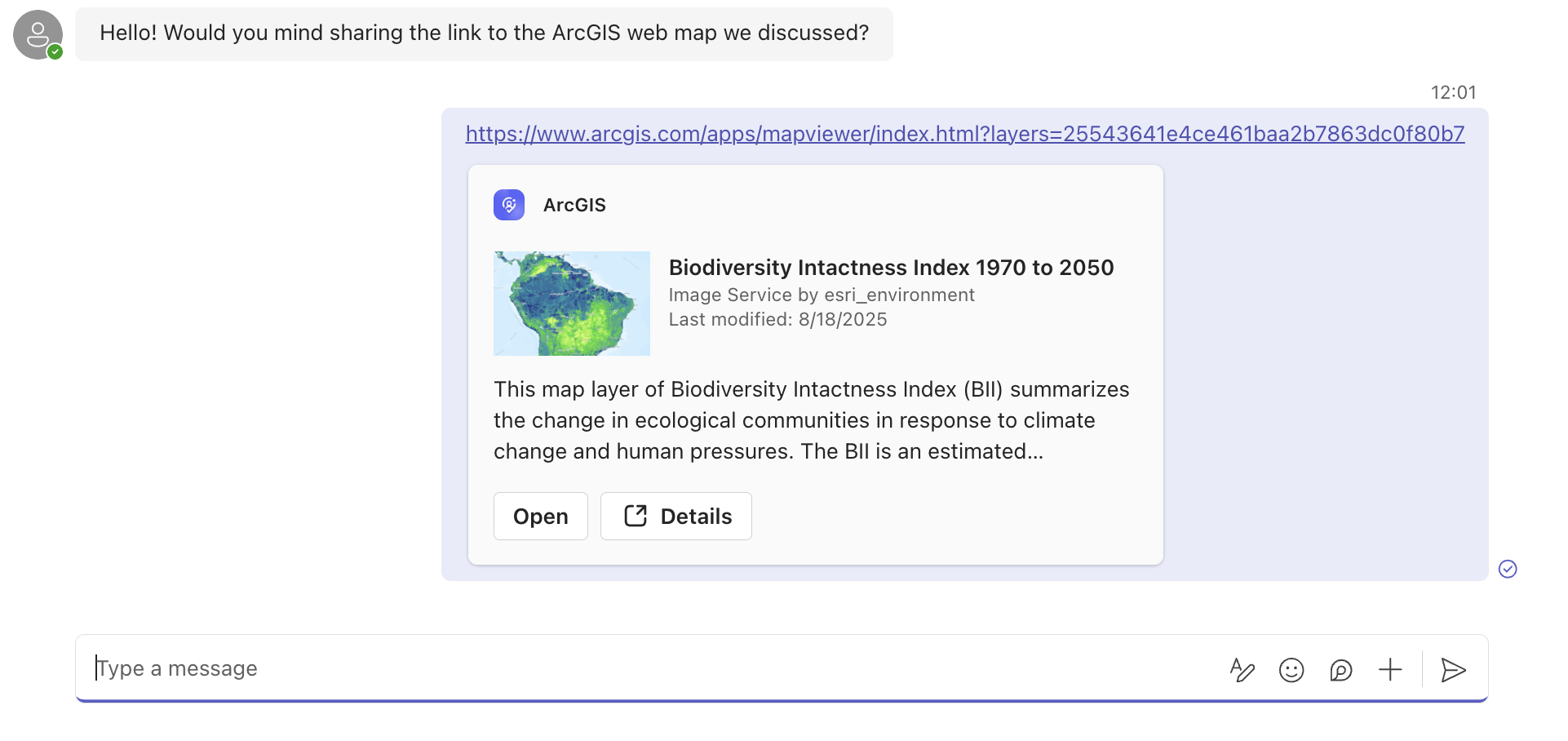1568x741 pixels.
Task: Select the Biodiversity Intactness Index title
Action: (891, 268)
